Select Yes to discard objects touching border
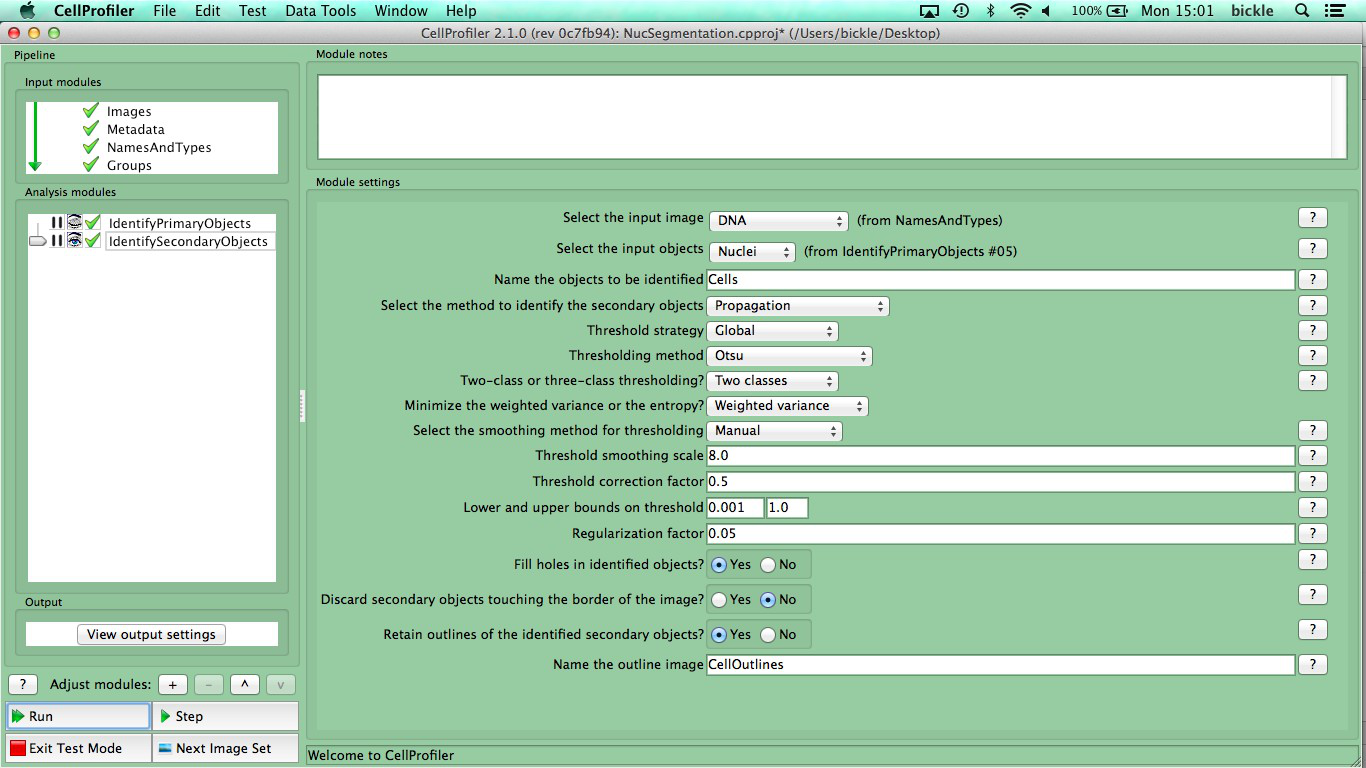Screen dimensions: 1366x768 [x=719, y=600]
